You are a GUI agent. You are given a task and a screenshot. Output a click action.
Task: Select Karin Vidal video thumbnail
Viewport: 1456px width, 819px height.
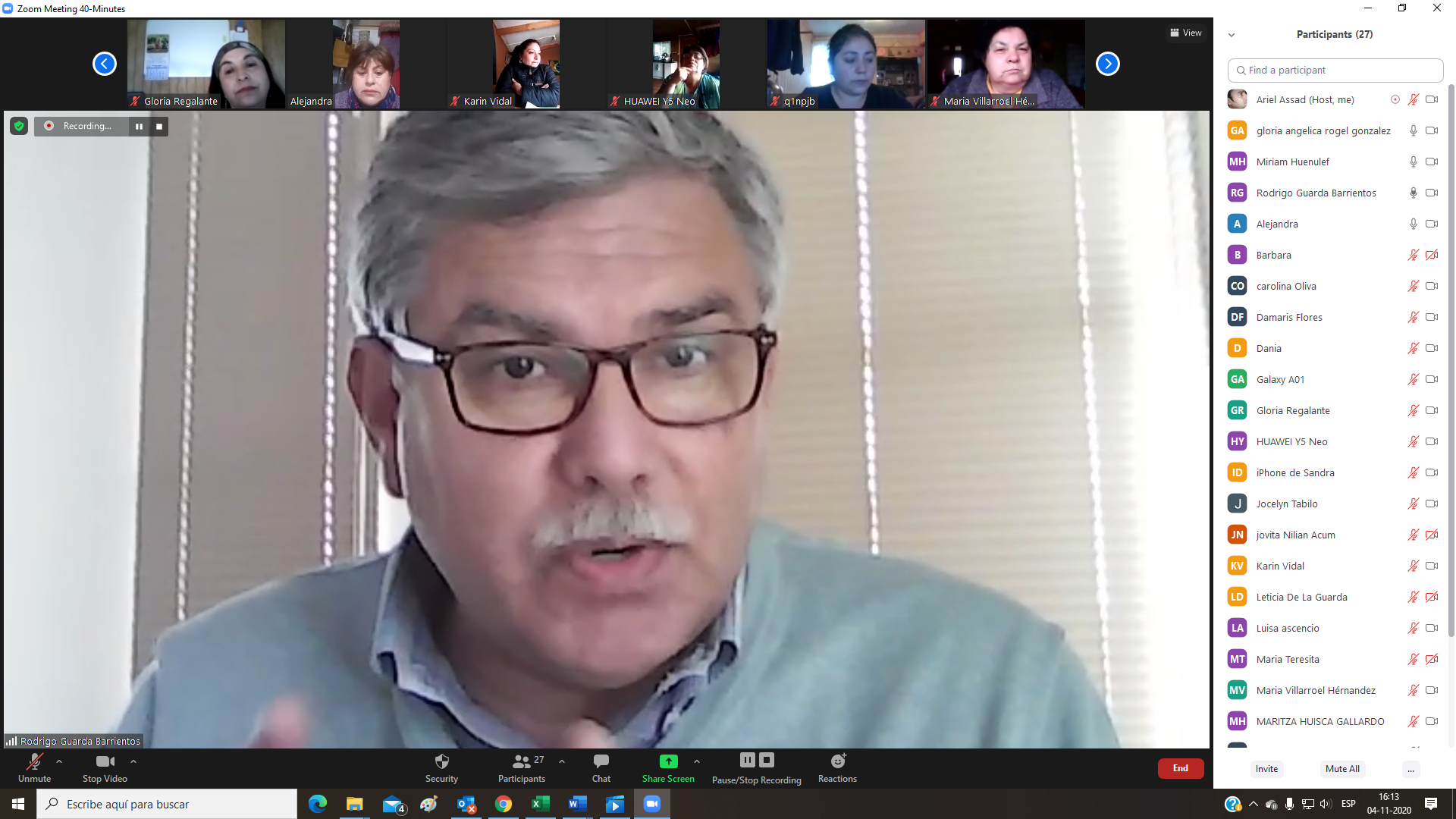coord(526,64)
